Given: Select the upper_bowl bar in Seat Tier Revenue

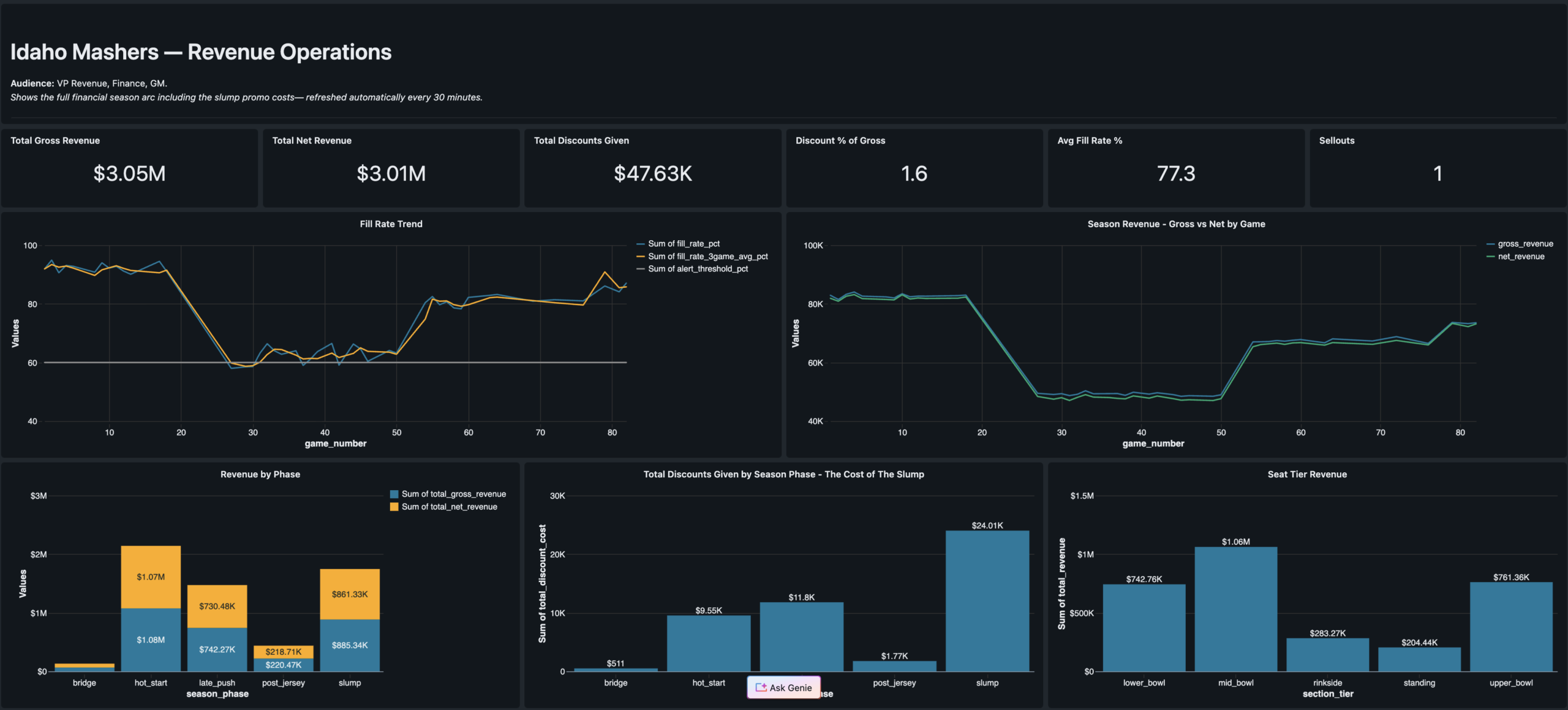Looking at the screenshot, I should point(1511,627).
